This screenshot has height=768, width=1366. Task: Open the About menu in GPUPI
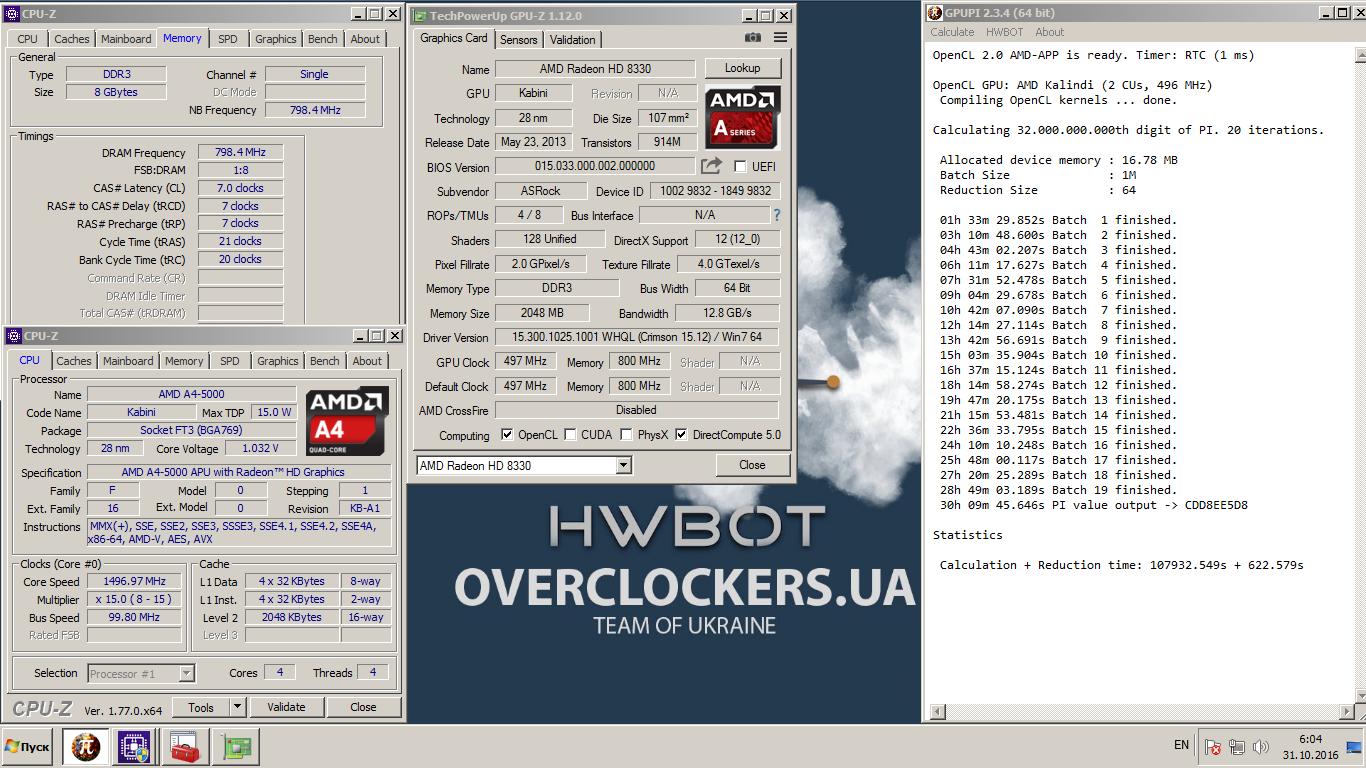(x=1049, y=32)
